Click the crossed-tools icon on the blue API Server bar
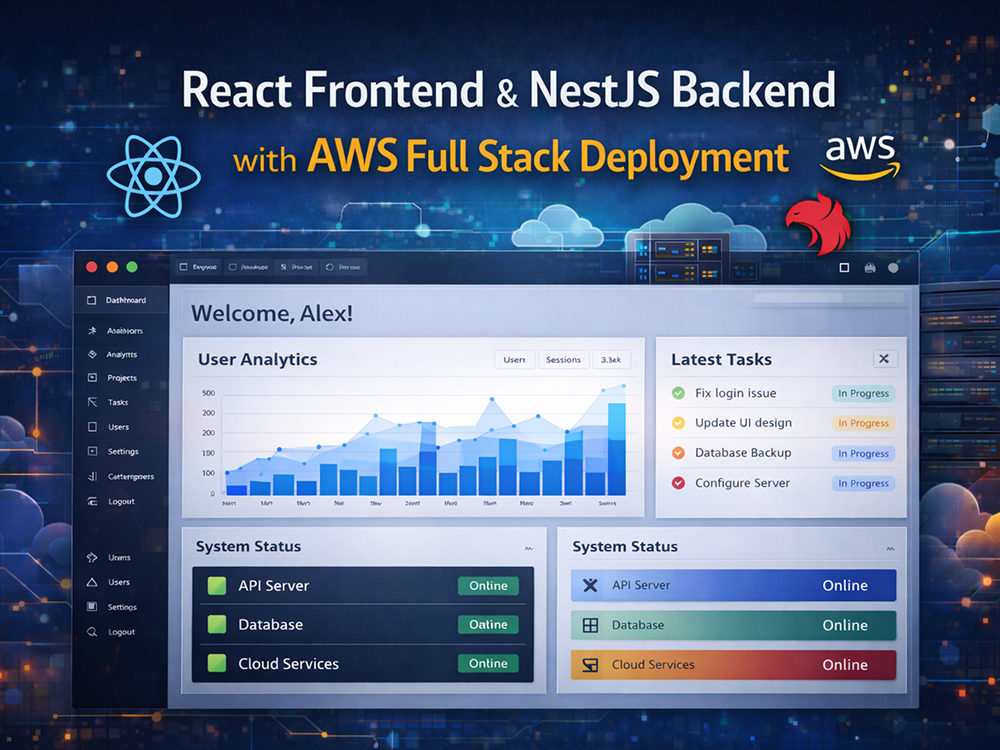This screenshot has height=750, width=1000. coord(591,585)
